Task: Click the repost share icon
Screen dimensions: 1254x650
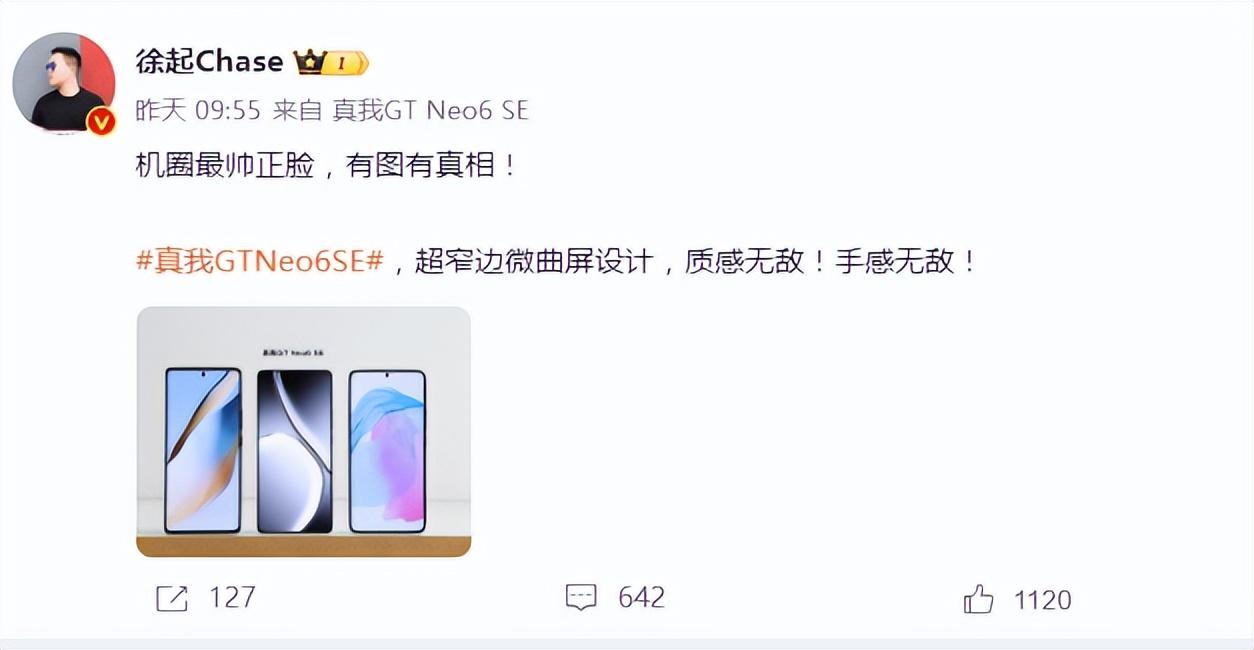Action: point(172,598)
